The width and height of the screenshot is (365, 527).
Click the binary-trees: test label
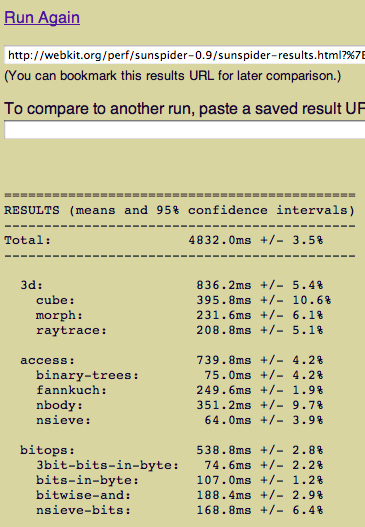tap(87, 375)
